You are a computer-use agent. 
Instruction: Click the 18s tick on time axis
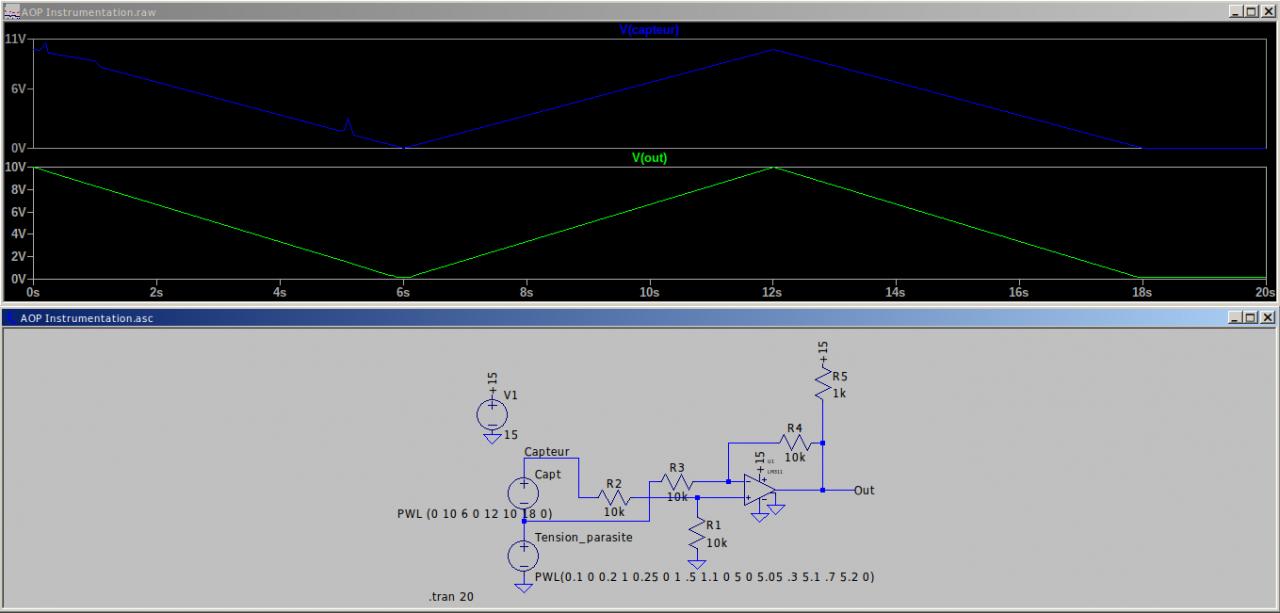1142,293
